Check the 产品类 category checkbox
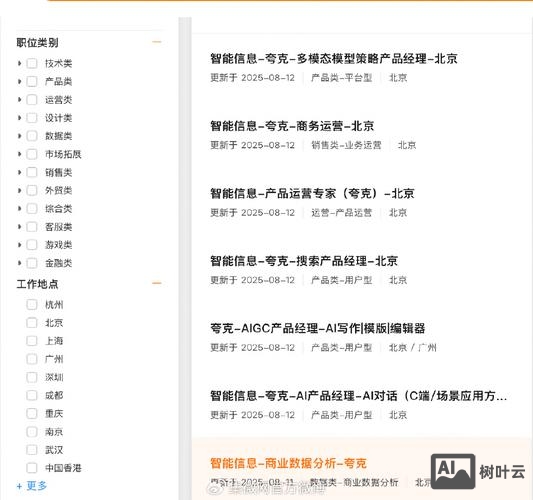 click(32, 81)
